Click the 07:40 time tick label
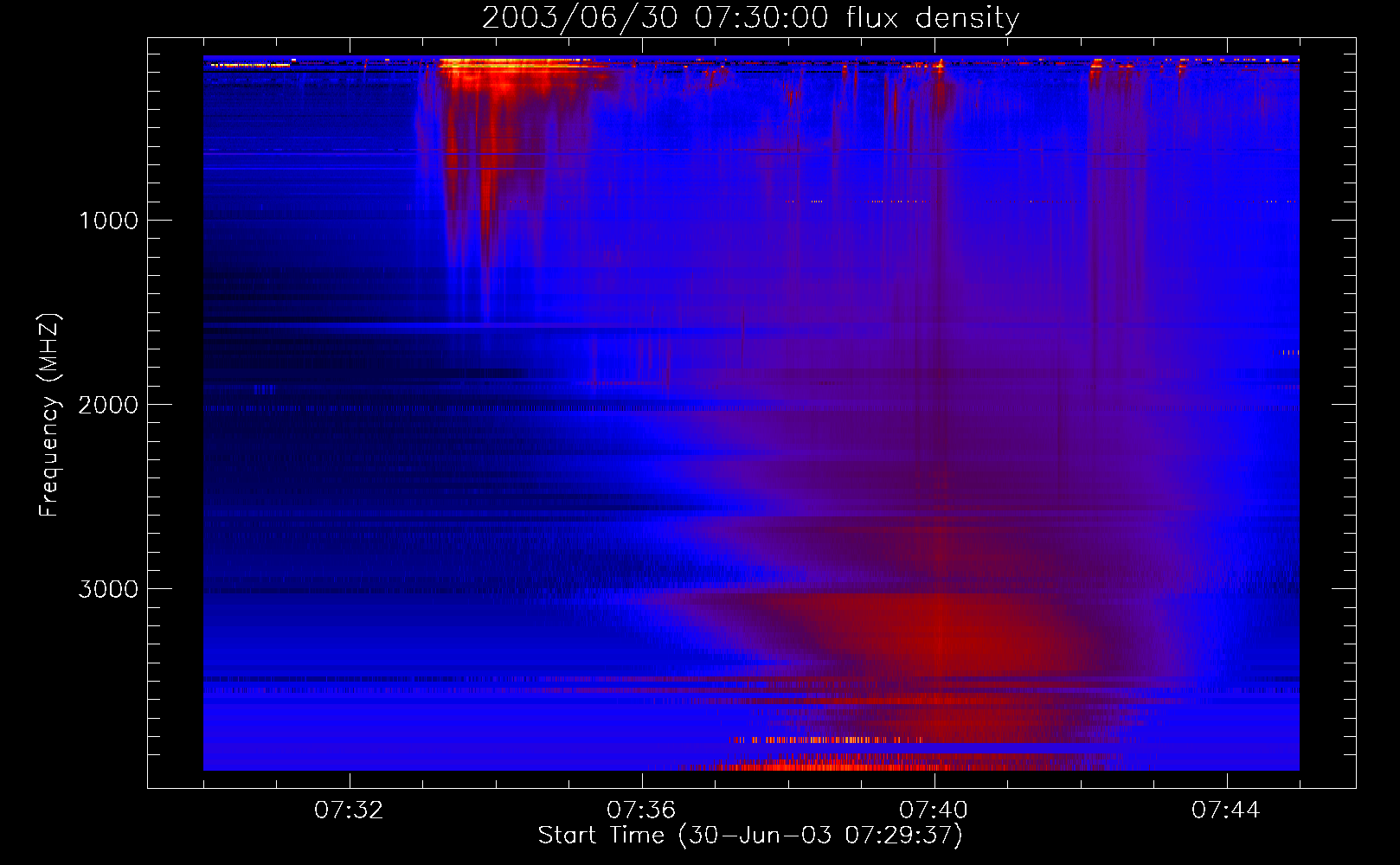The image size is (1400, 865). coord(934,811)
